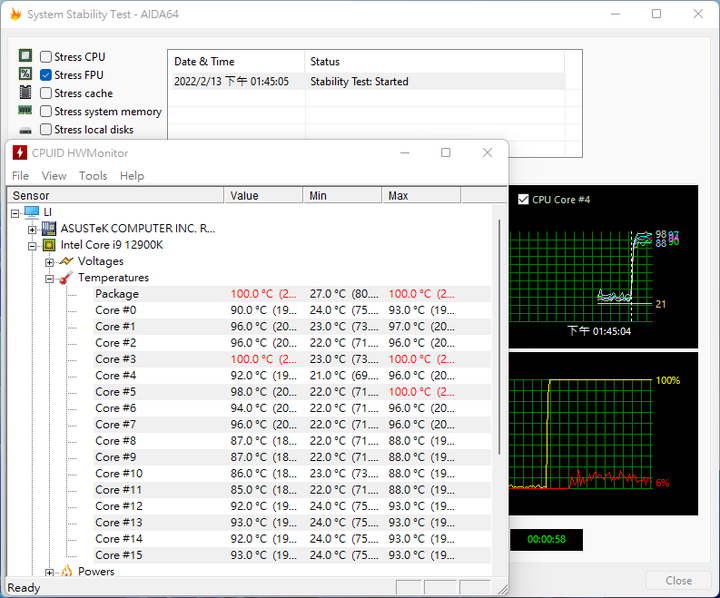Select the Core #3 row

point(292,359)
